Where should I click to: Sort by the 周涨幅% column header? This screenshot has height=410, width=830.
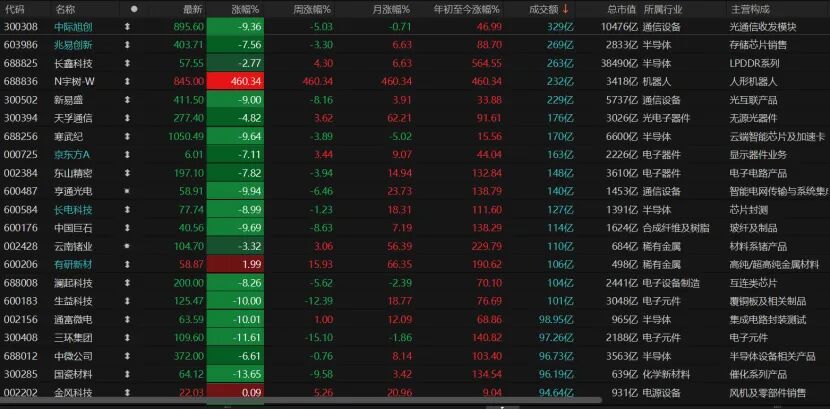312,9
